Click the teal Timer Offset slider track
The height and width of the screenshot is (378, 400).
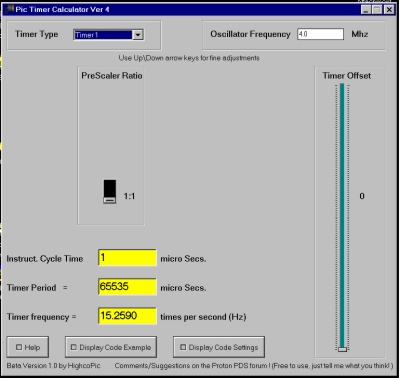point(342,215)
